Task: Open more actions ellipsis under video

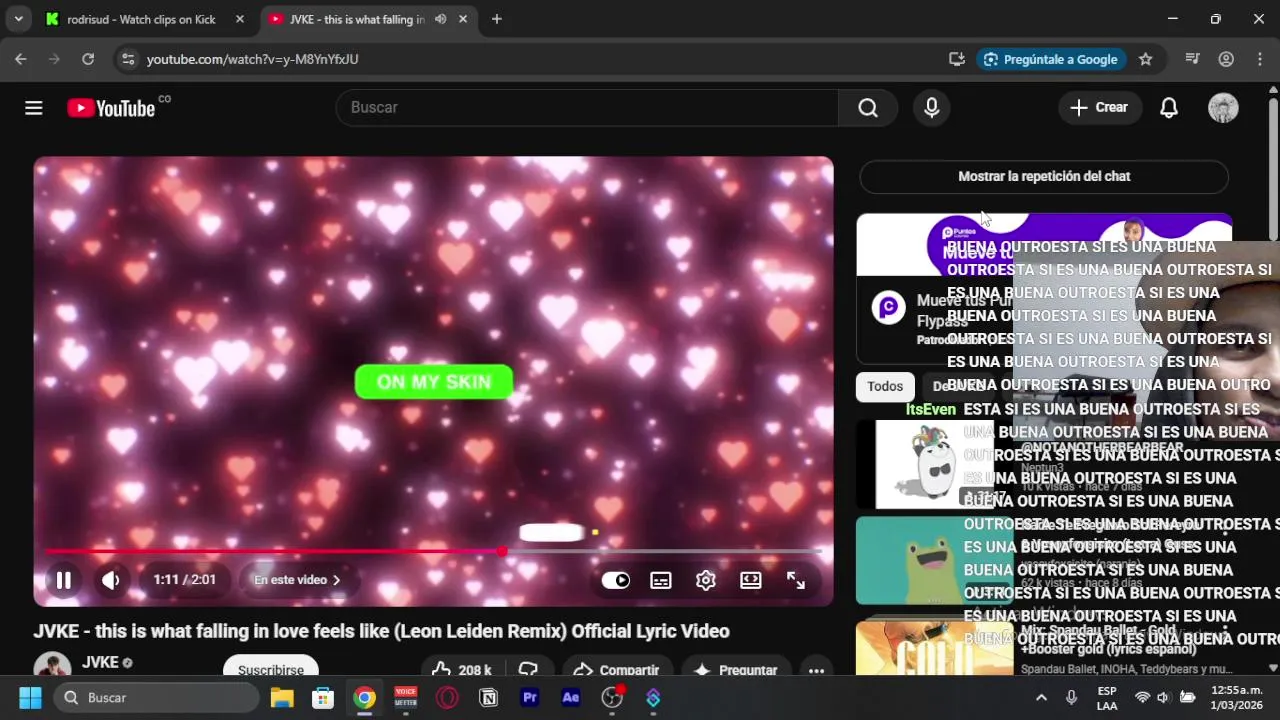Action: pos(816,670)
